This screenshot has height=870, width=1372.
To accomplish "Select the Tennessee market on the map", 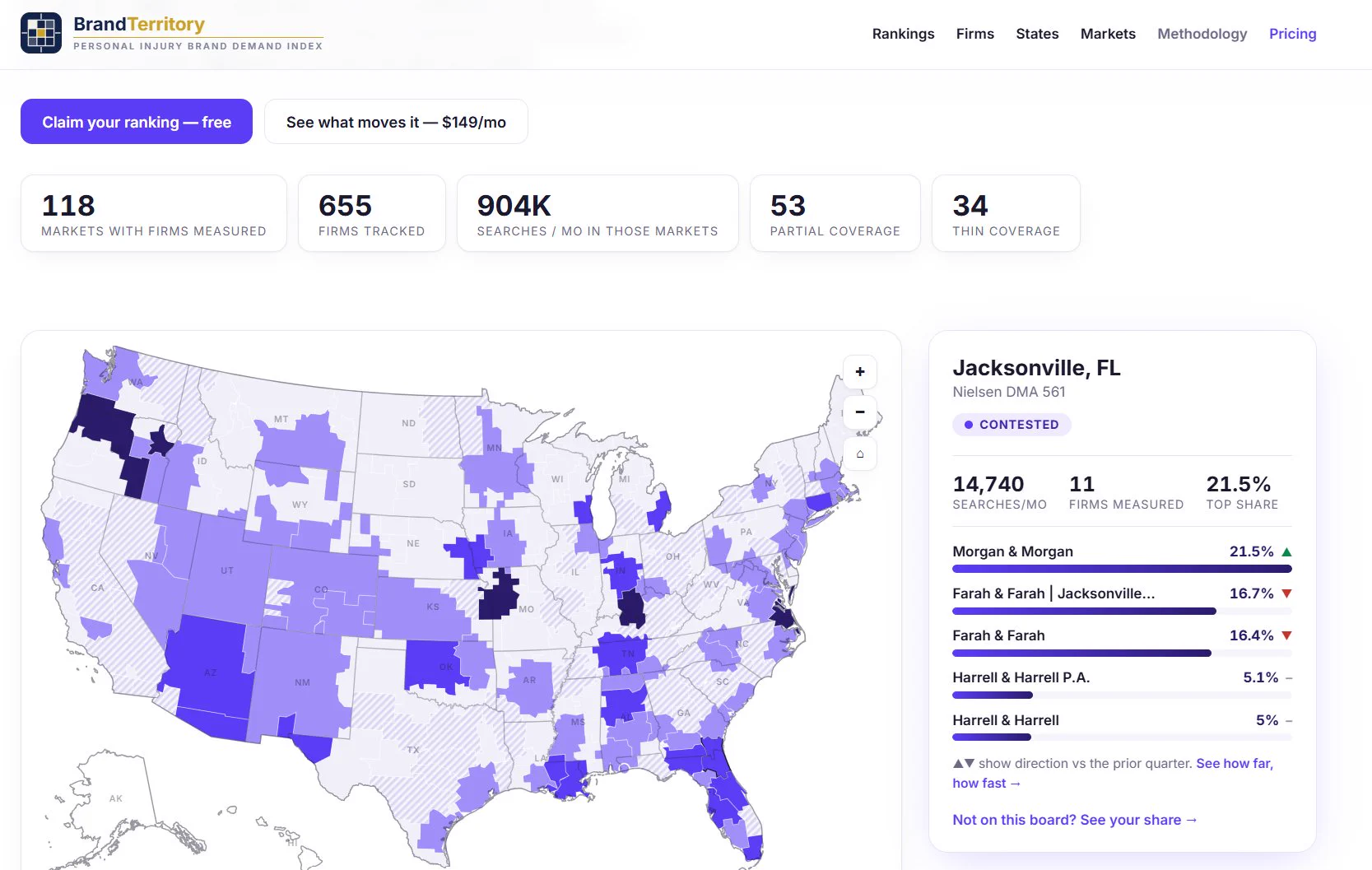I will tap(622, 654).
